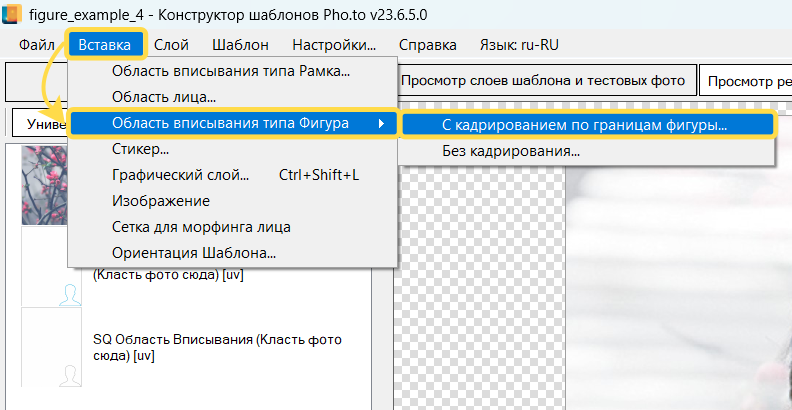The image size is (792, 410).
Task: Choose Стикер... from the Вставка menu
Action: coord(140,150)
